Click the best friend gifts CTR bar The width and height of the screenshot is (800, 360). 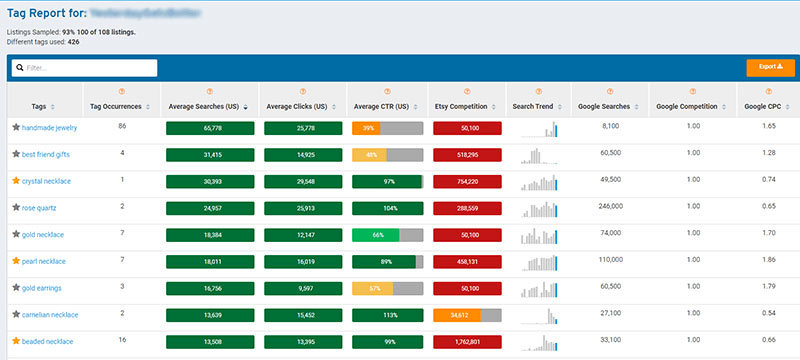click(387, 155)
